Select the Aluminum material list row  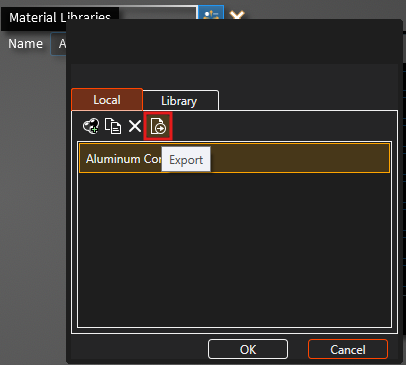pos(234,158)
